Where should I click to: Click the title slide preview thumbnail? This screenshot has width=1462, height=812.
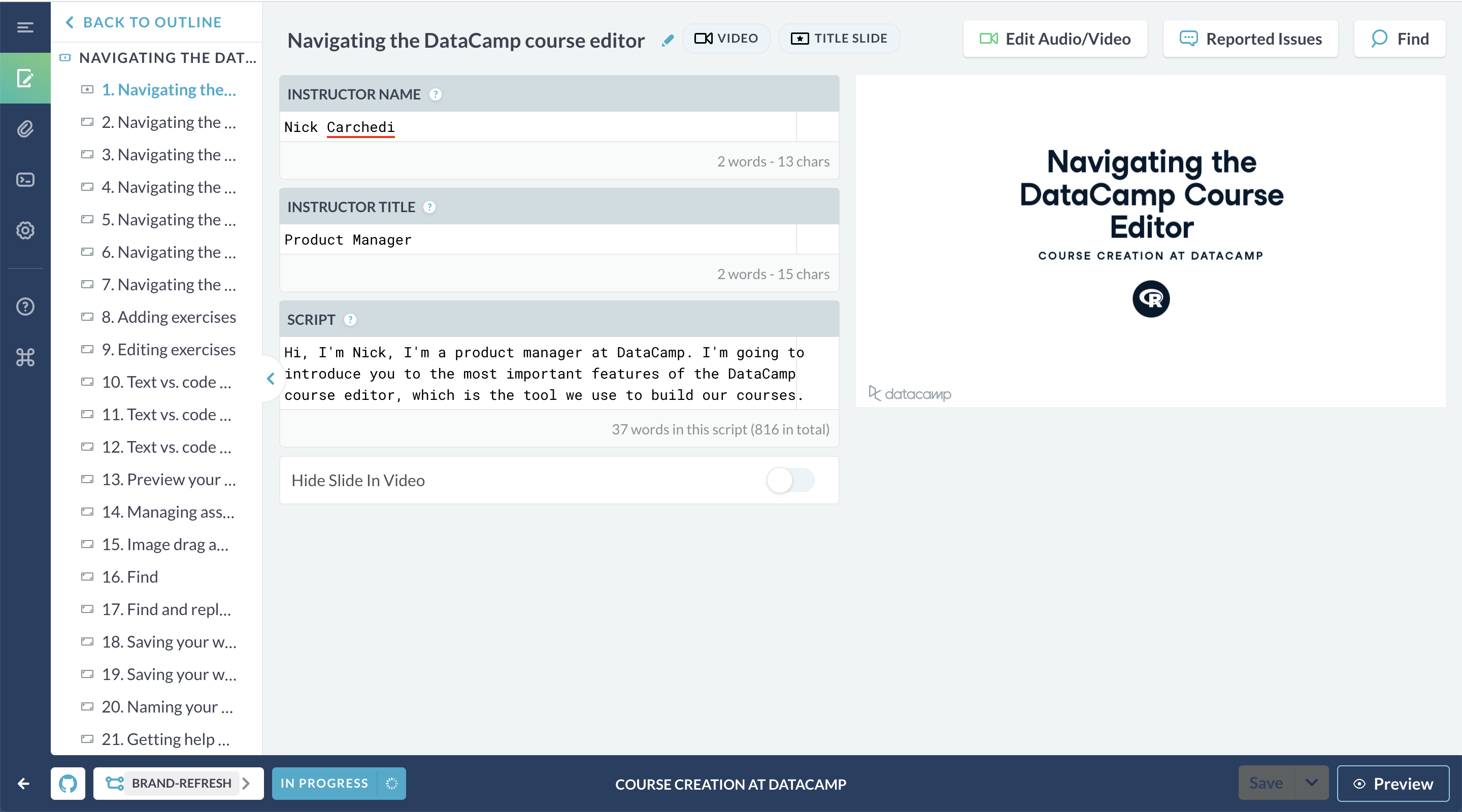[x=1150, y=241]
